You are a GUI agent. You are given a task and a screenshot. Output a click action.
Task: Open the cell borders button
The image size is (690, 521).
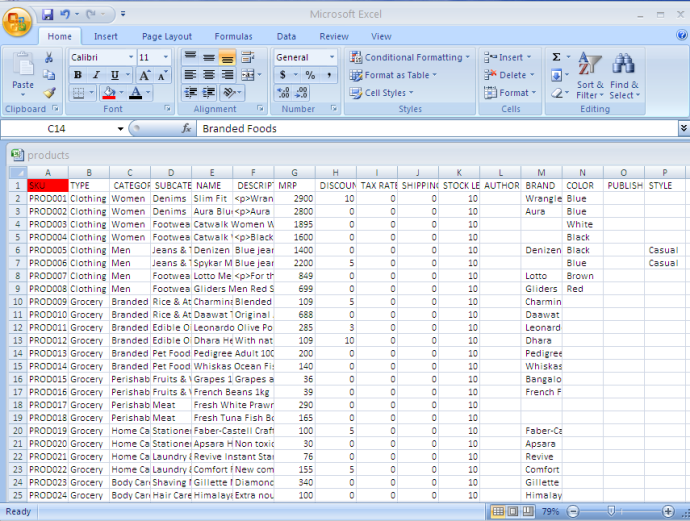78,93
